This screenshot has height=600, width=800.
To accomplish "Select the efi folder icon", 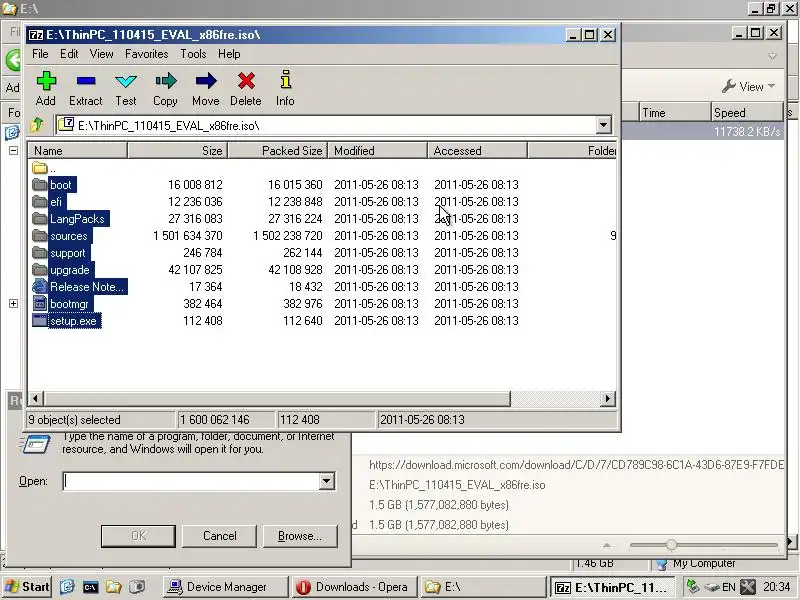I will click(x=40, y=202).
